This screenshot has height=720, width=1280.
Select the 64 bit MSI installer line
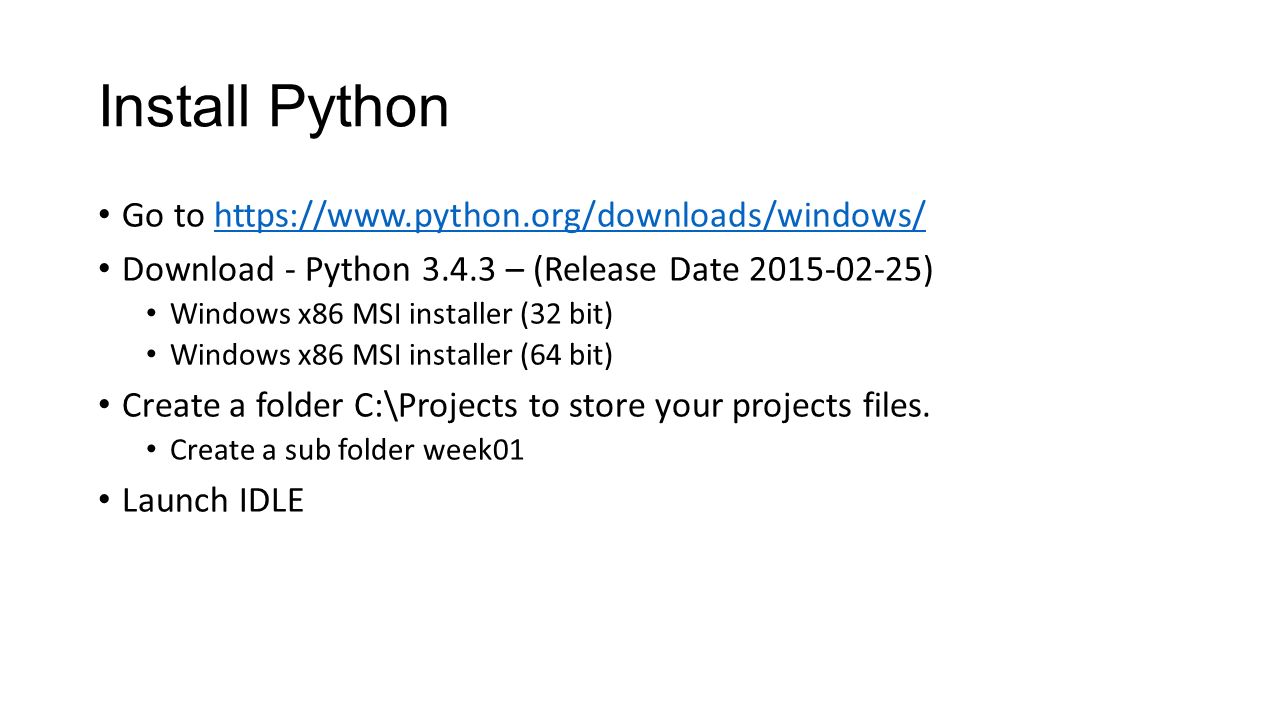391,354
